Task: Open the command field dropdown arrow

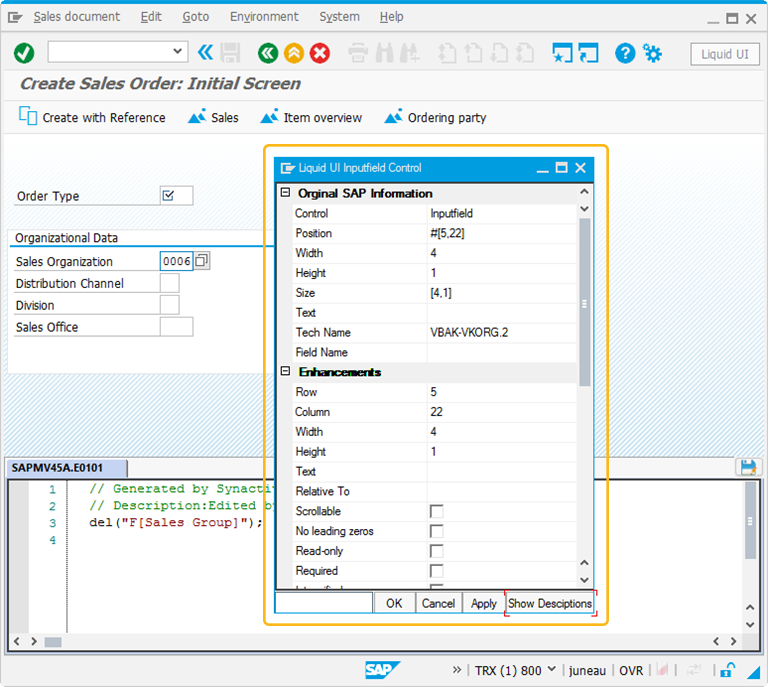Action: pos(177,51)
